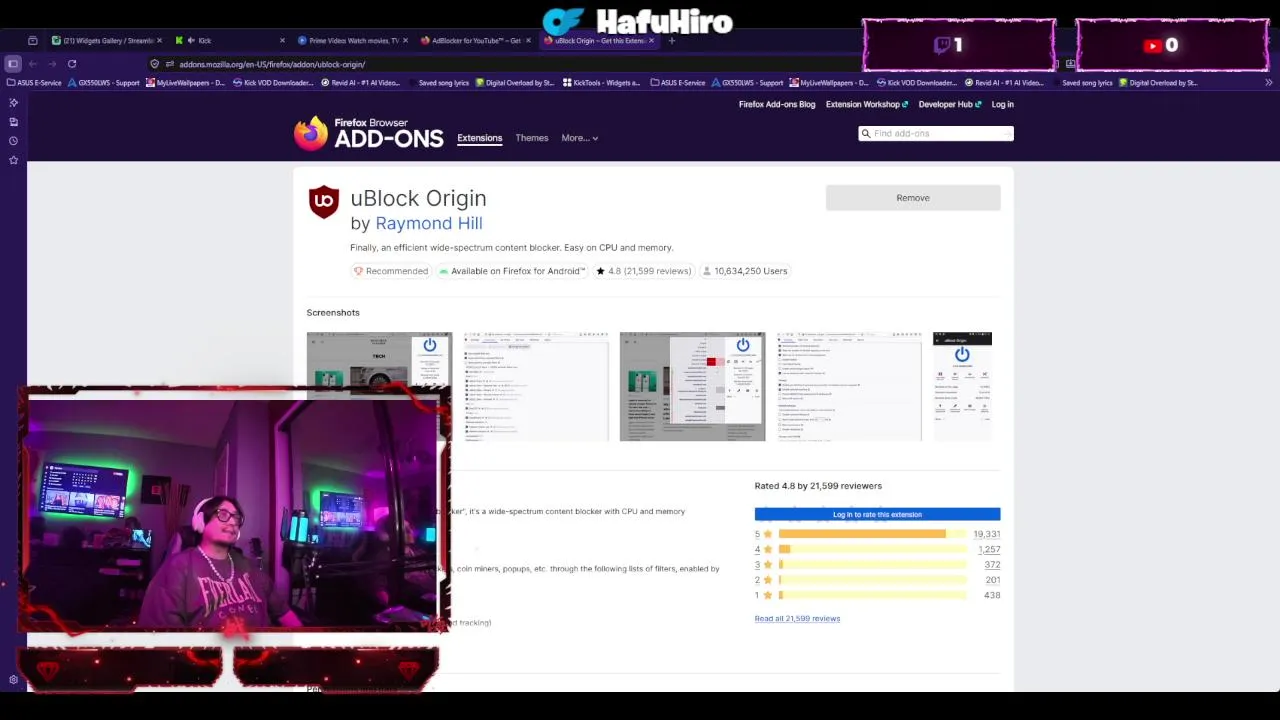Click Log in to rate this extension

click(x=877, y=514)
